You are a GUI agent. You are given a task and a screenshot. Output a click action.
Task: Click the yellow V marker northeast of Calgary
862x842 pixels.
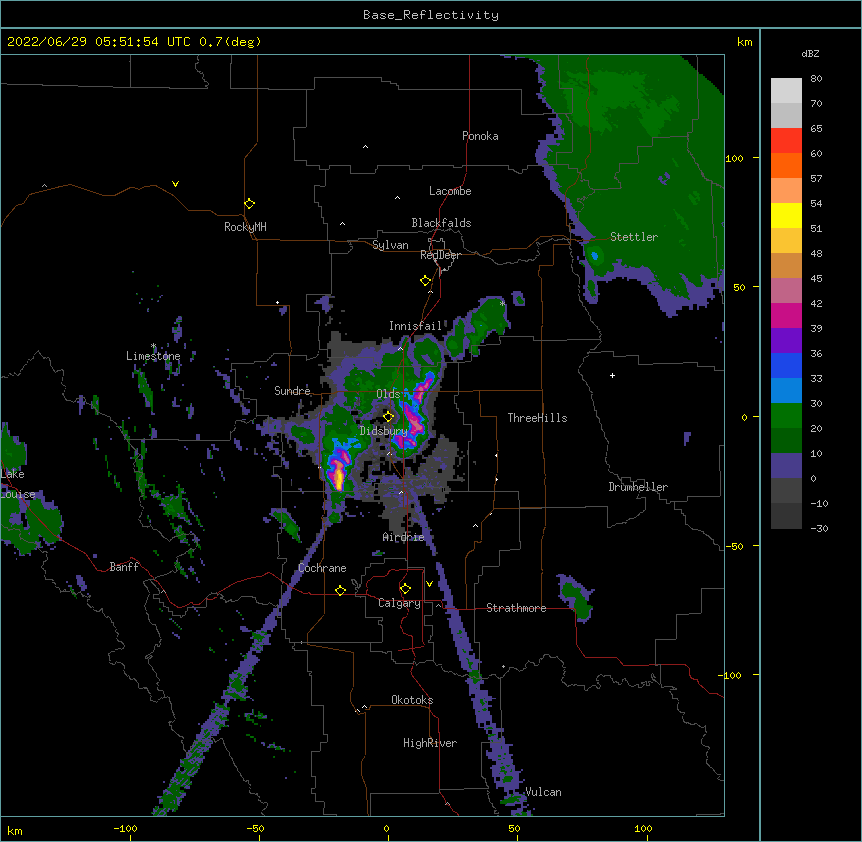(x=429, y=584)
